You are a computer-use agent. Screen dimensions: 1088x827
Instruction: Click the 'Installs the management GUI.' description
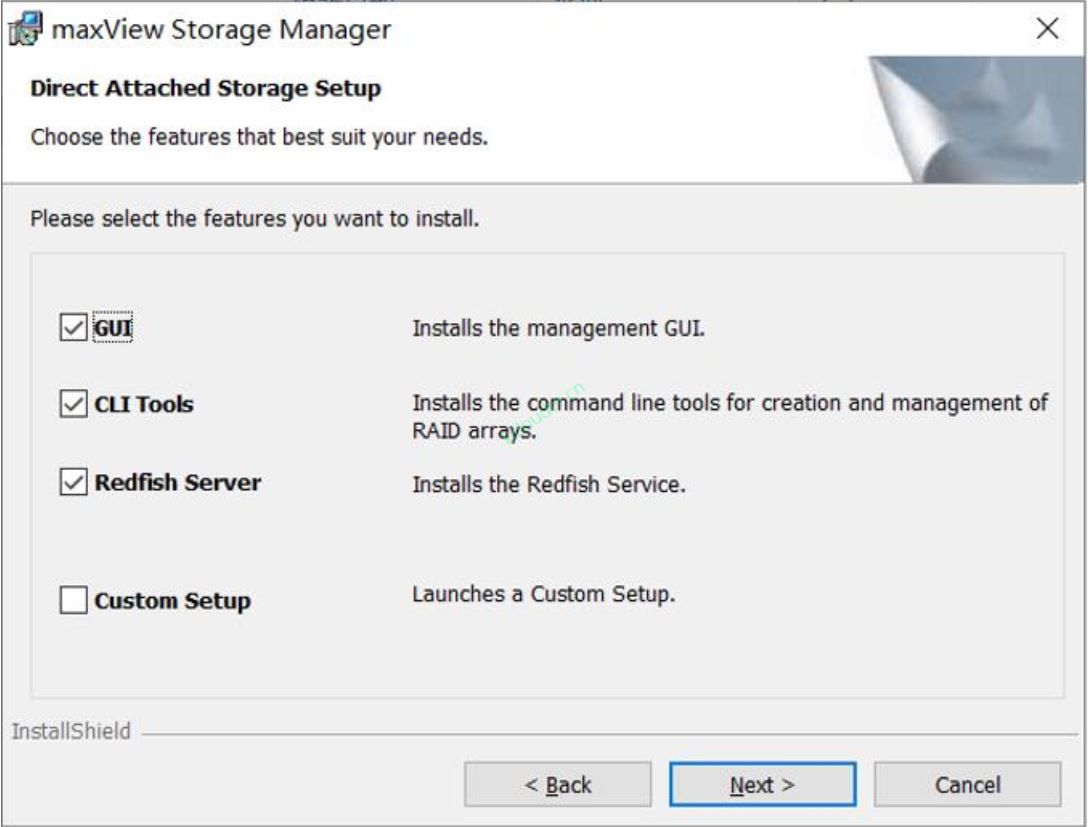point(559,328)
